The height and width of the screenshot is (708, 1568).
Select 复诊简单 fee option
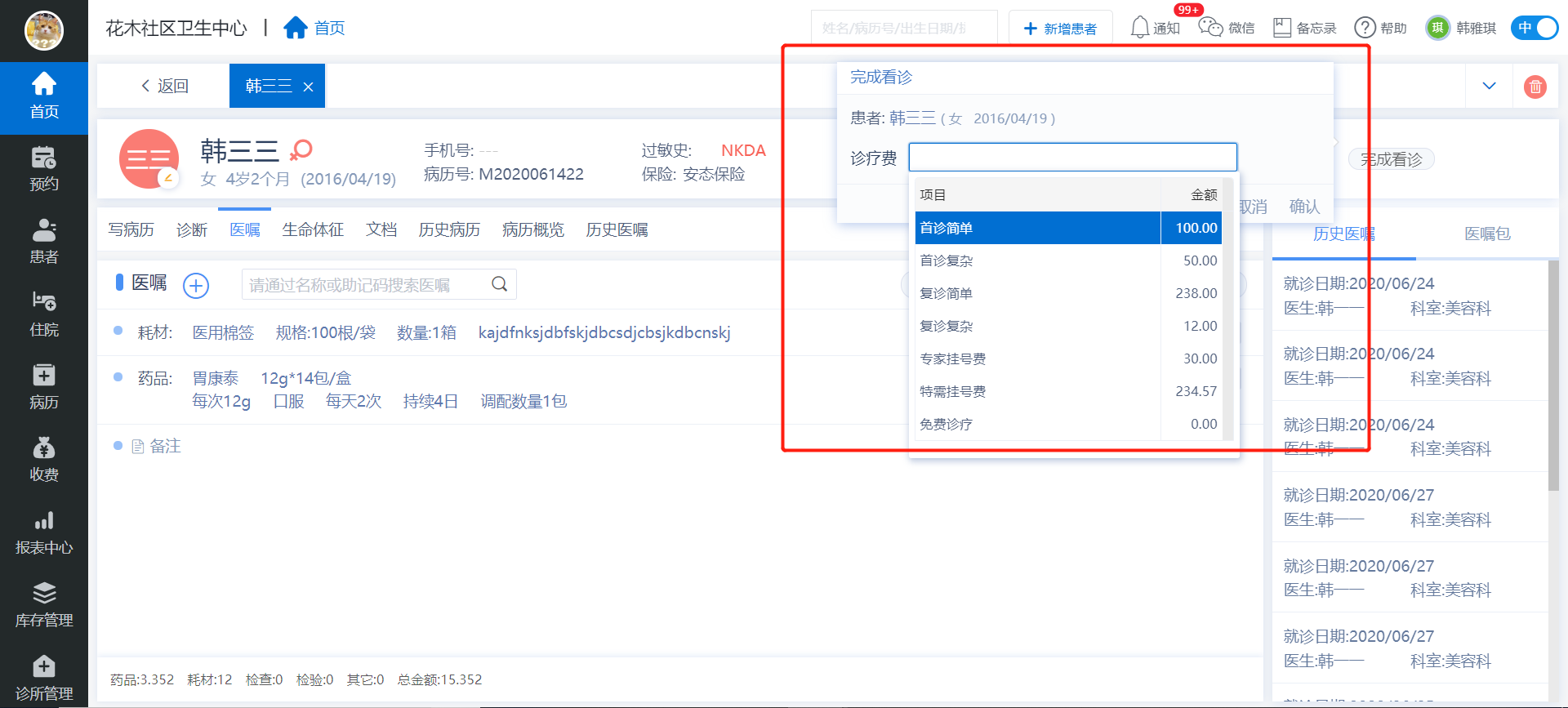point(1068,293)
